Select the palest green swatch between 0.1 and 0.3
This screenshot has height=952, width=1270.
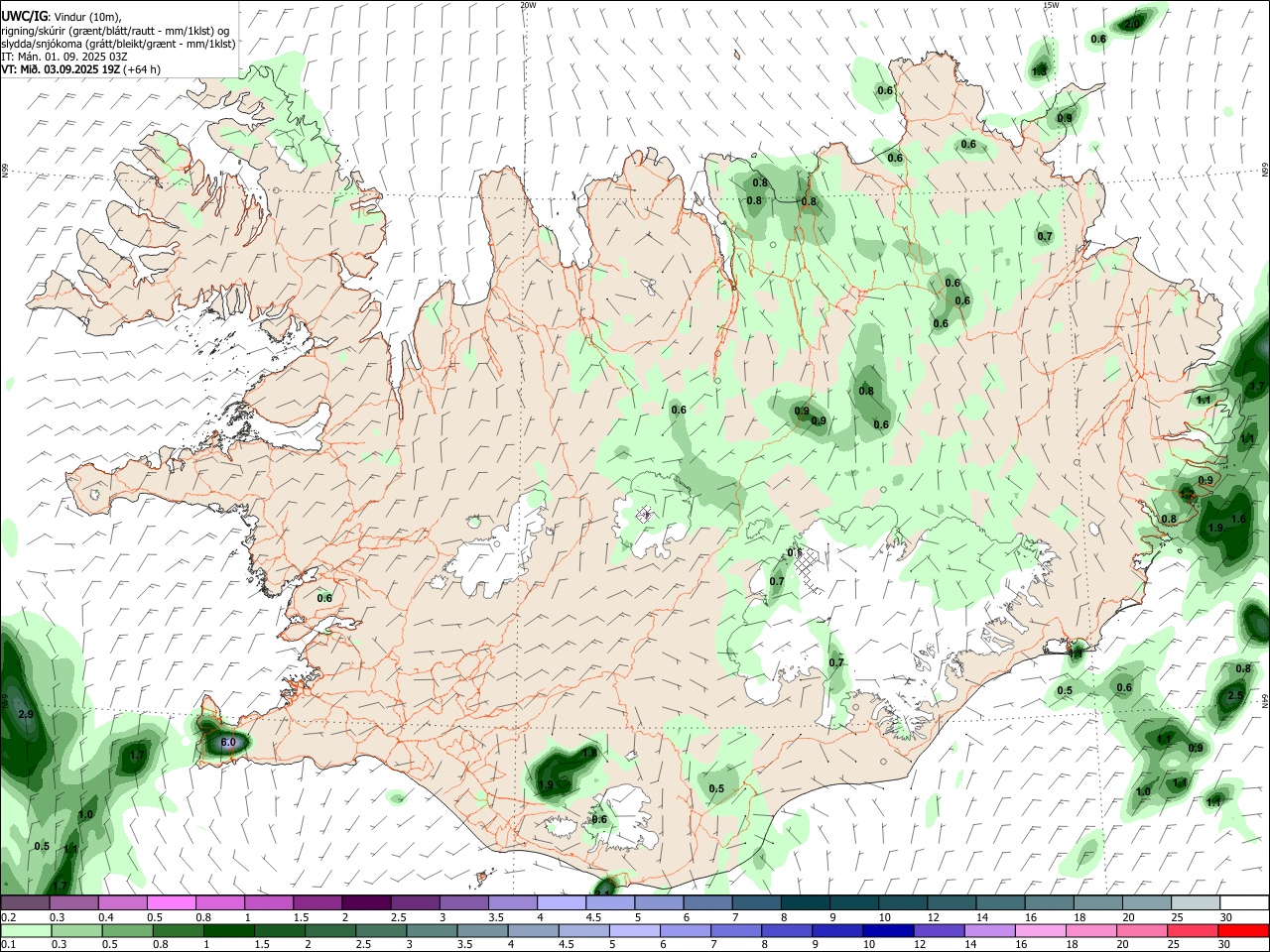click(27, 930)
